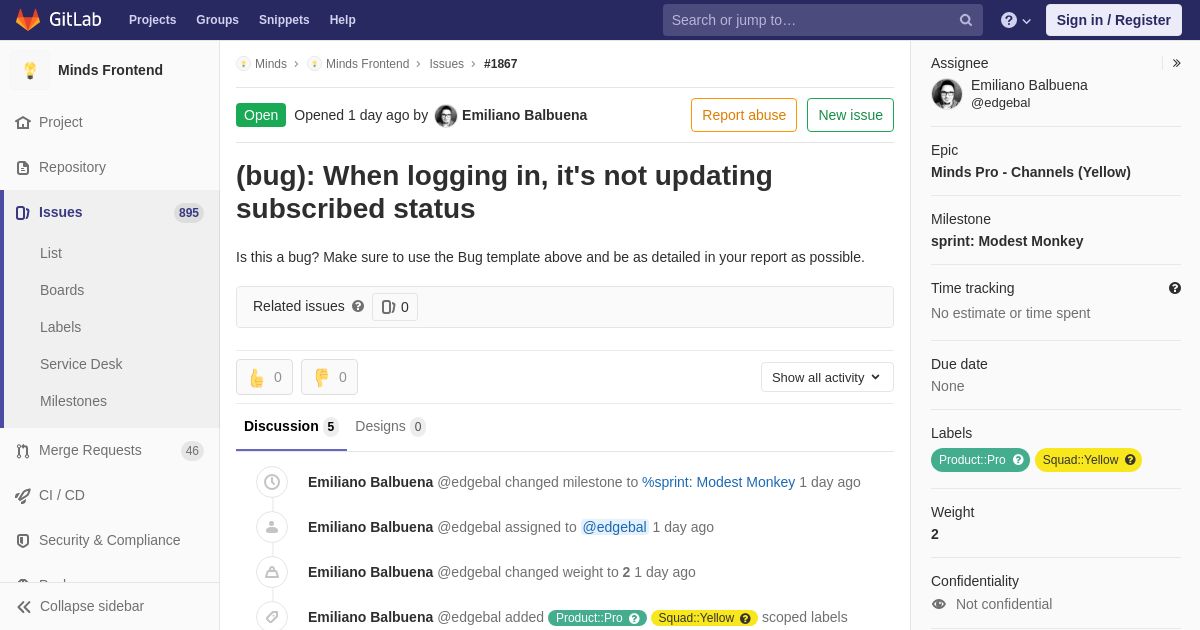Click the Collapse sidebar double-chevron icon

24,606
